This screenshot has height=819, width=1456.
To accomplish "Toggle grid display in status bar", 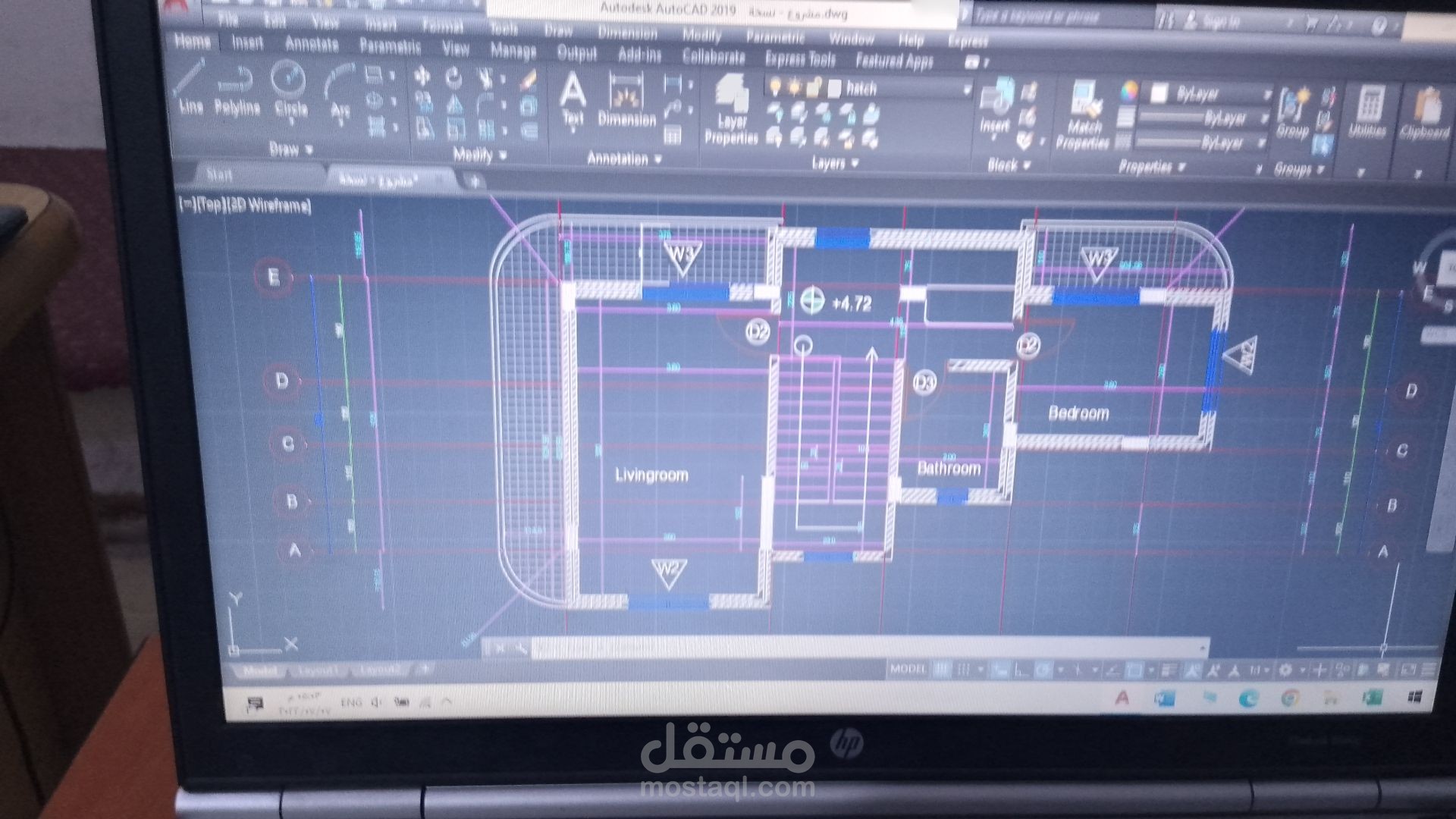I will point(942,670).
